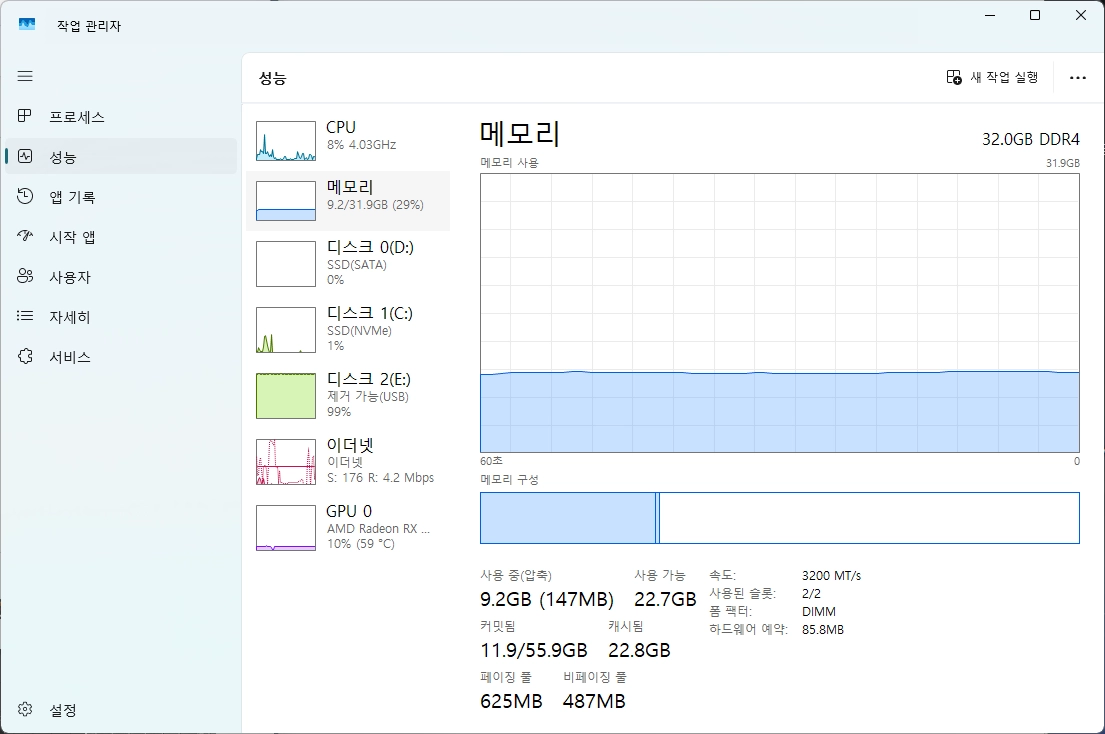
Task: Click the 사용자 people icon
Action: coord(25,276)
